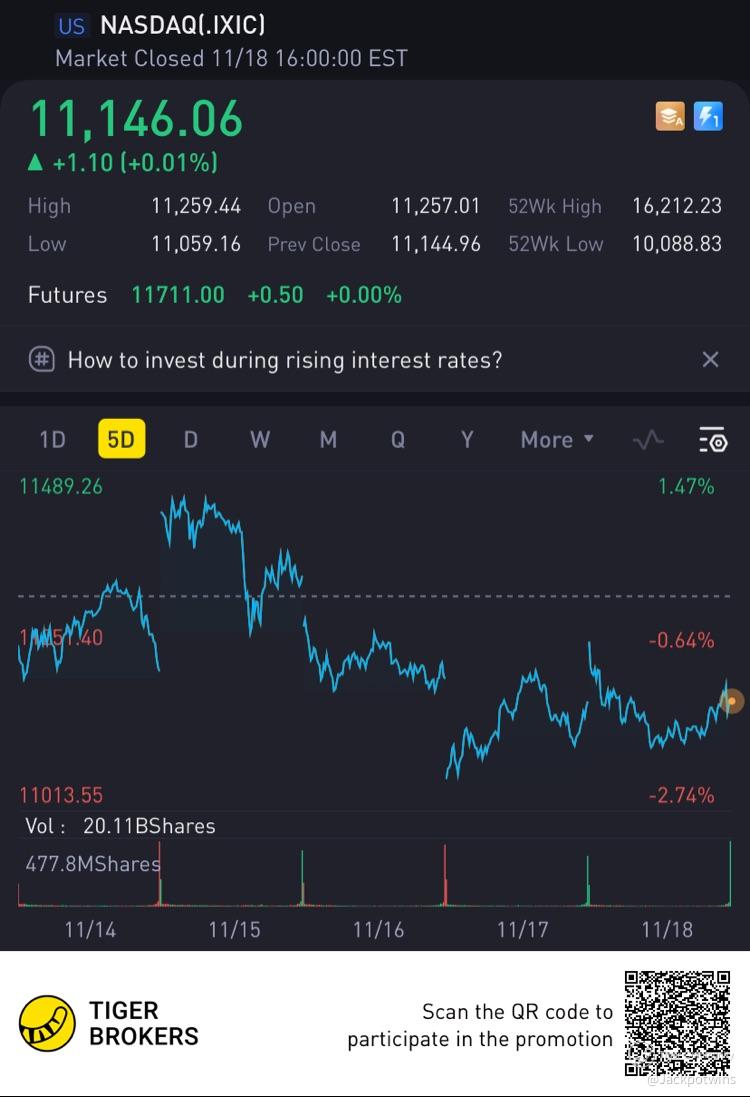The width and height of the screenshot is (750, 1097).
Task: Tap the US market badge
Action: click(71, 27)
